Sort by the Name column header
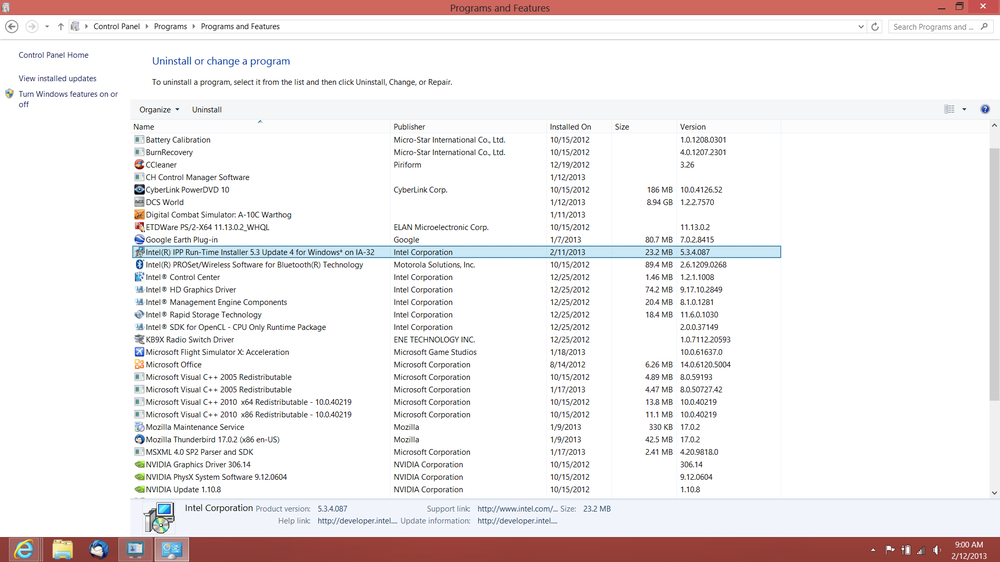This screenshot has height=562, width=1000. pos(261,127)
